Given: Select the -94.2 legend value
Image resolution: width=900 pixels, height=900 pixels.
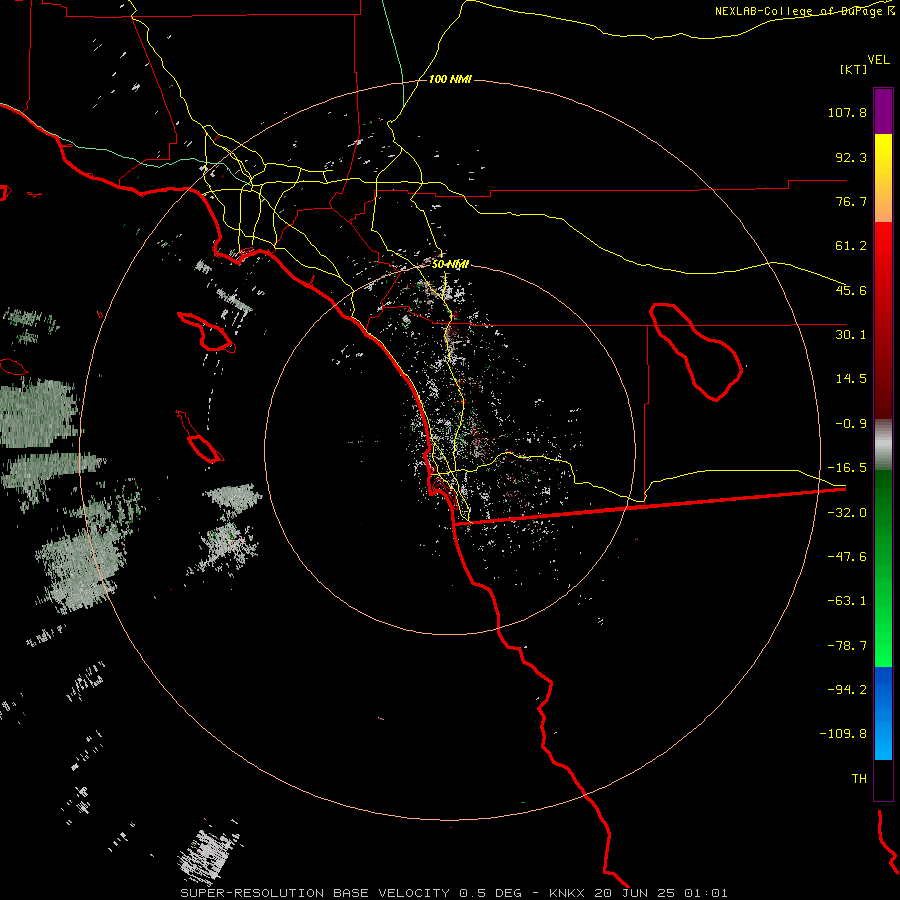Looking at the screenshot, I should click(847, 689).
